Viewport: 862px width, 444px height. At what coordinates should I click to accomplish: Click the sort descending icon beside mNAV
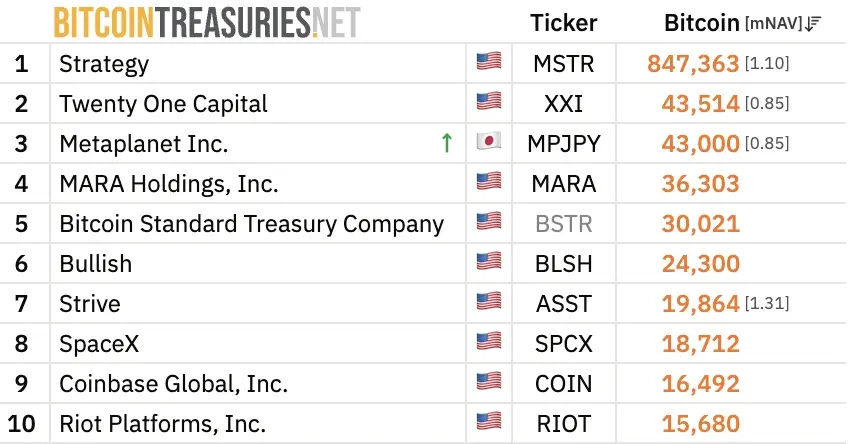pyautogui.click(x=813, y=24)
